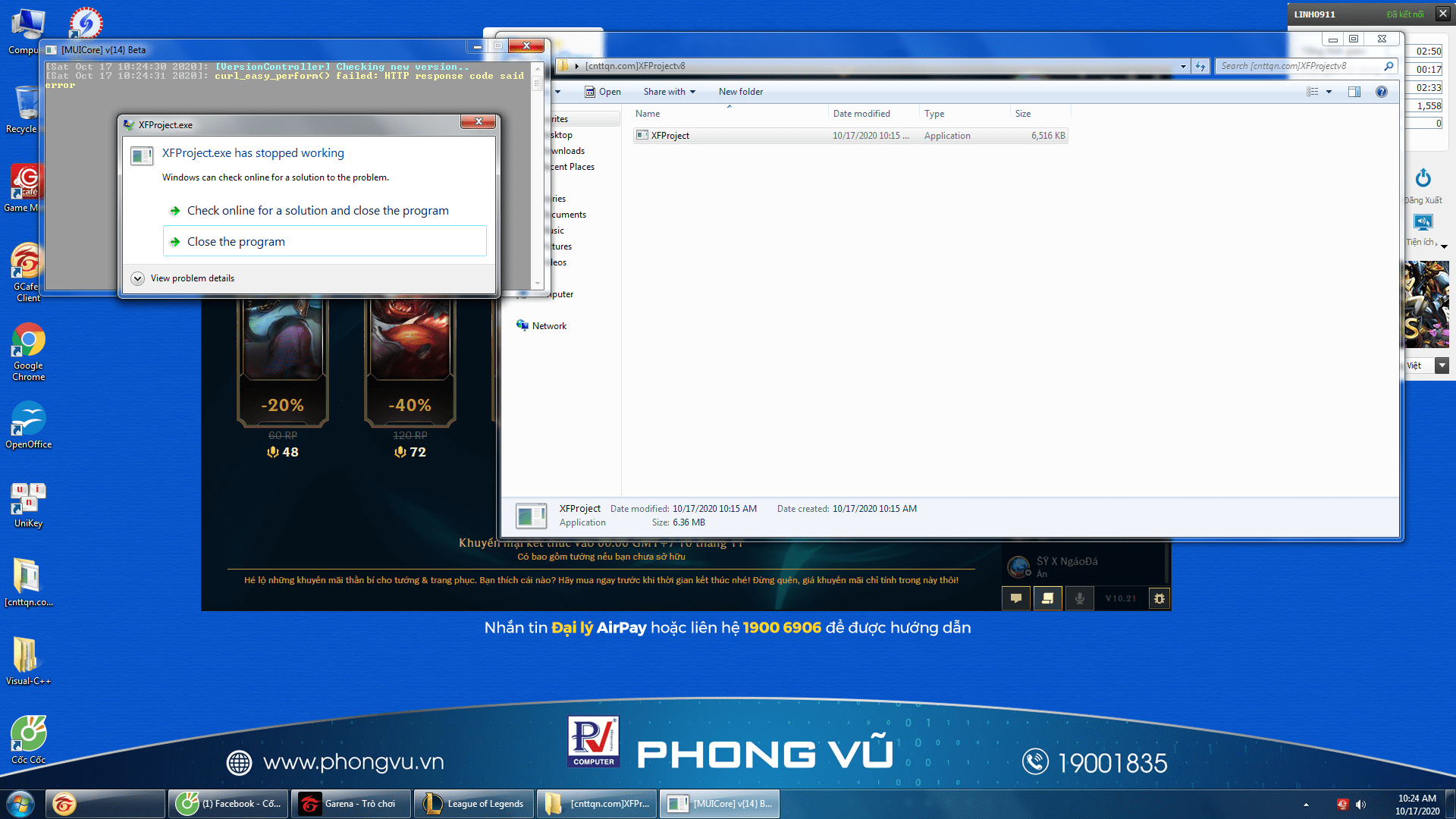Open Google Chrome desktop shortcut
This screenshot has width=1456, height=819.
tap(29, 352)
